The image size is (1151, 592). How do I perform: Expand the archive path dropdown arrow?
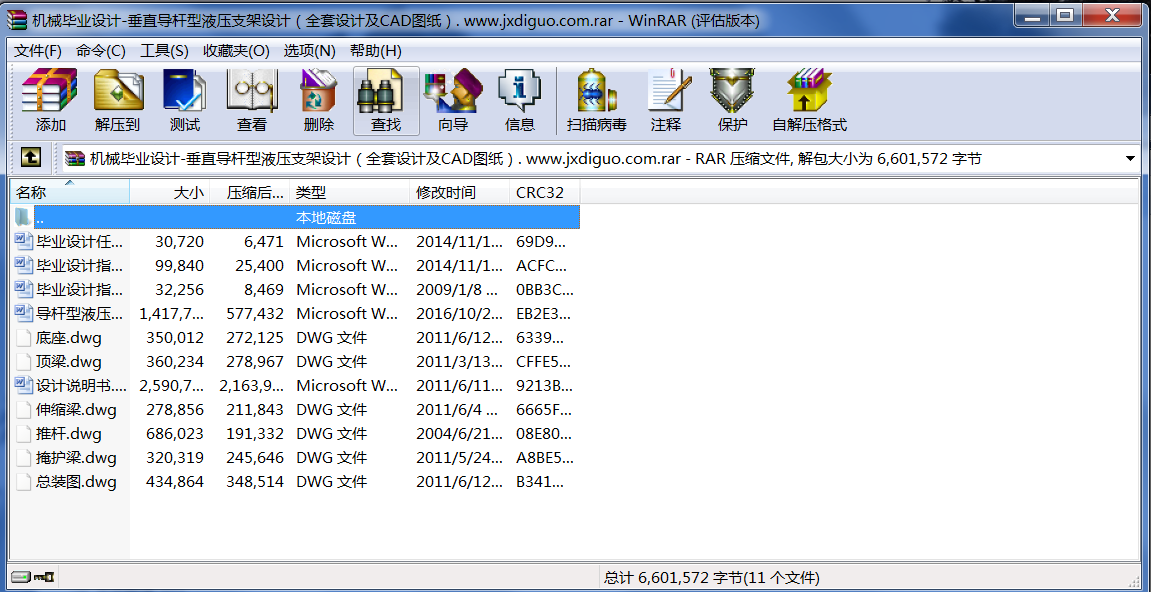1130,159
